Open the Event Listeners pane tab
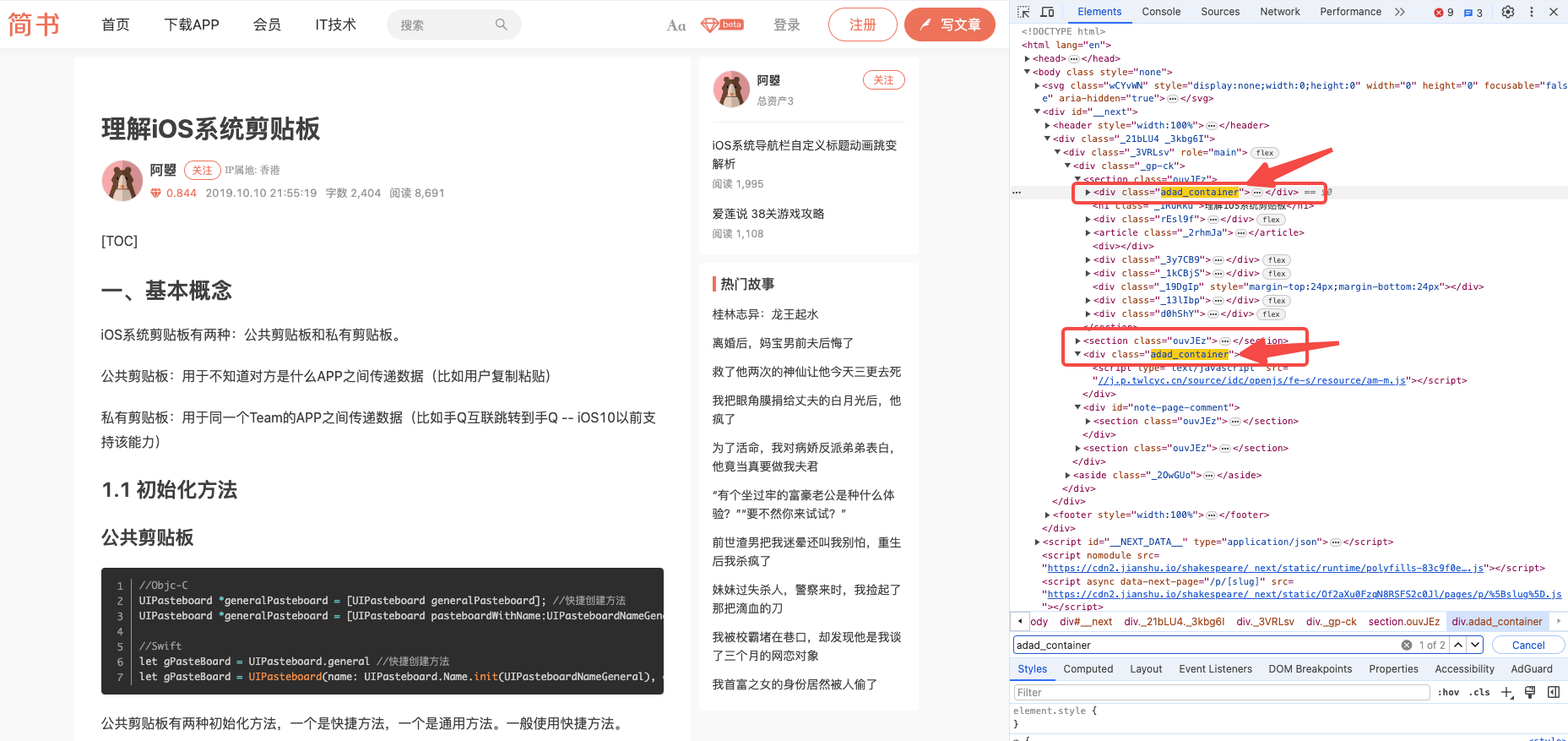1568x741 pixels. pyautogui.click(x=1216, y=669)
